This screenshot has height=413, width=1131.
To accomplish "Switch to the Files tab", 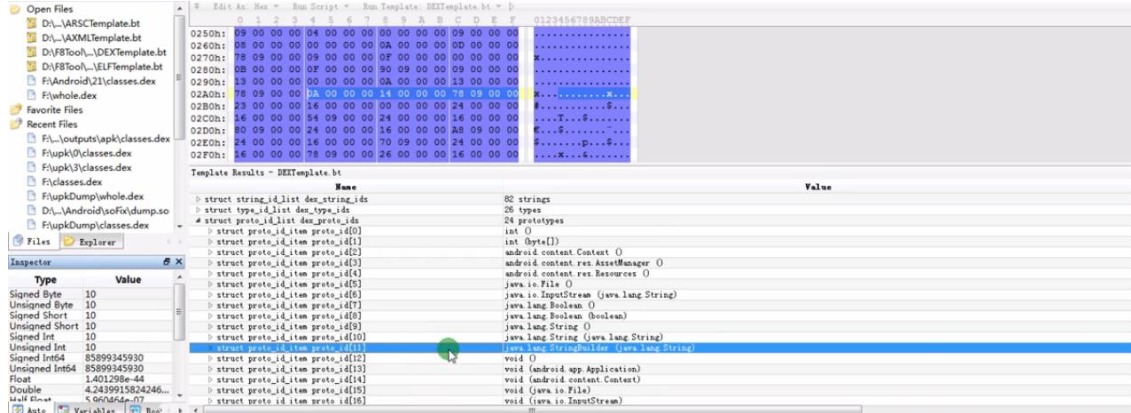I will coord(33,241).
